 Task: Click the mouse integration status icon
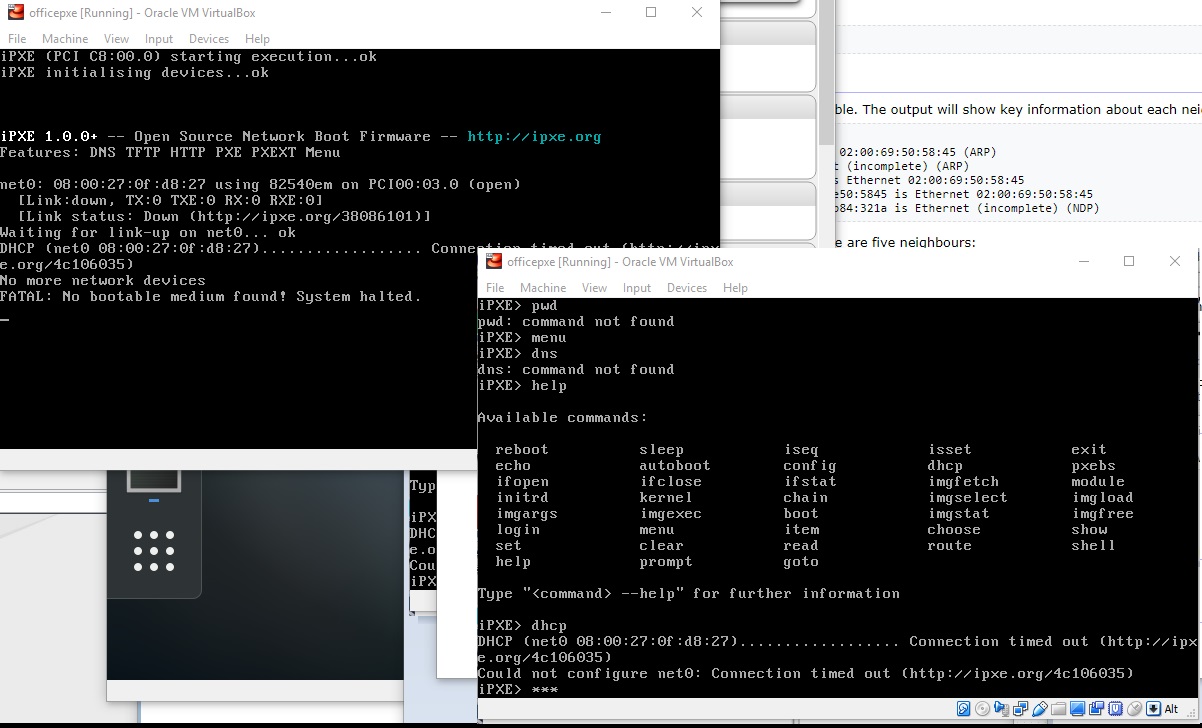1134,709
